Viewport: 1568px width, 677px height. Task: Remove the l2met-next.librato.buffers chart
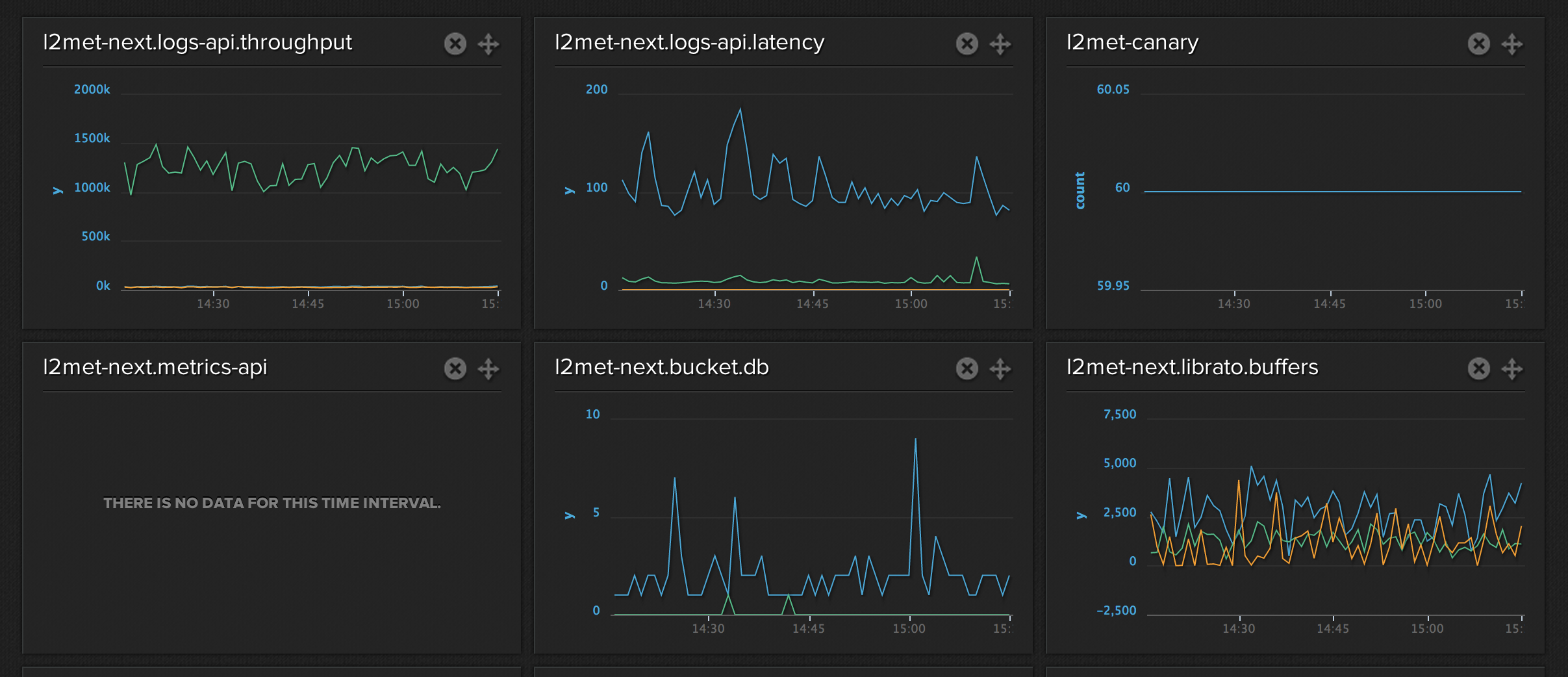[x=1478, y=368]
